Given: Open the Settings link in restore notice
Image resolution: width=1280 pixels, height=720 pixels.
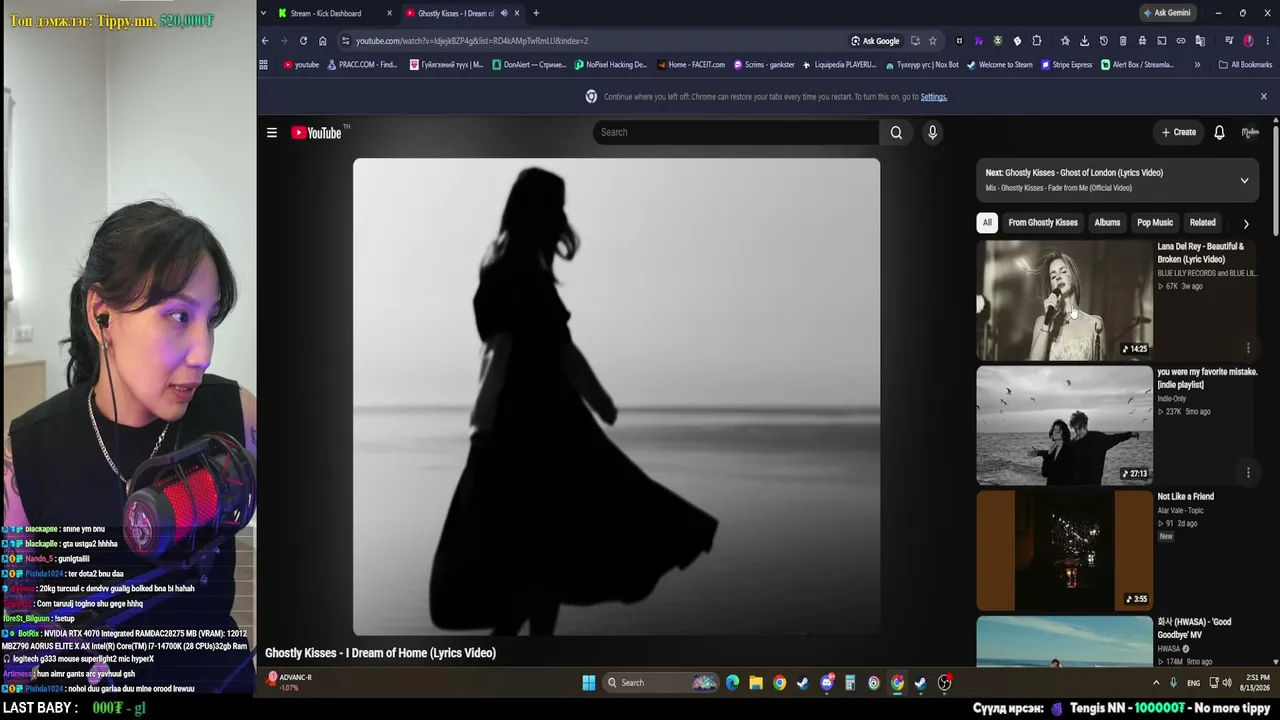Looking at the screenshot, I should pyautogui.click(x=933, y=97).
